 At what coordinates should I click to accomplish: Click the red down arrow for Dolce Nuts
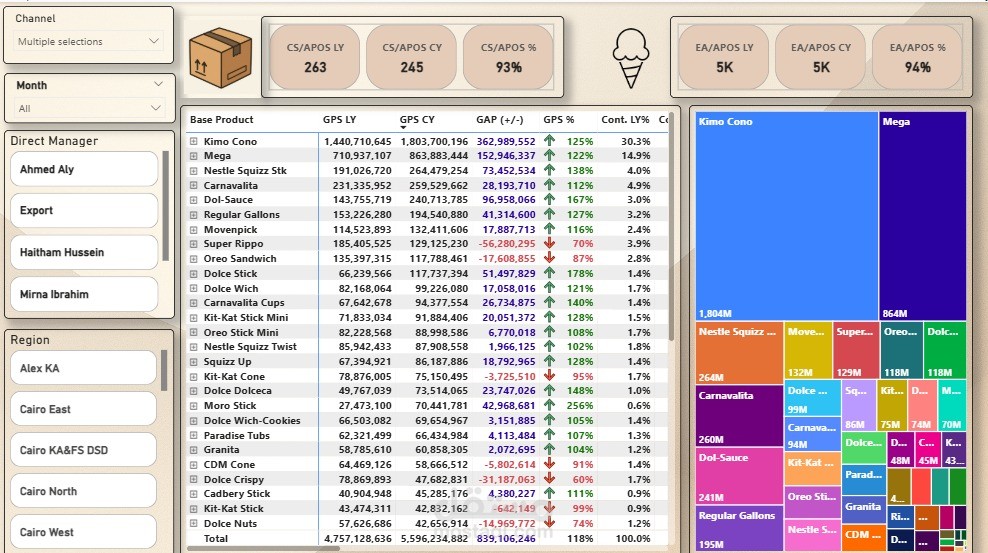(549, 523)
